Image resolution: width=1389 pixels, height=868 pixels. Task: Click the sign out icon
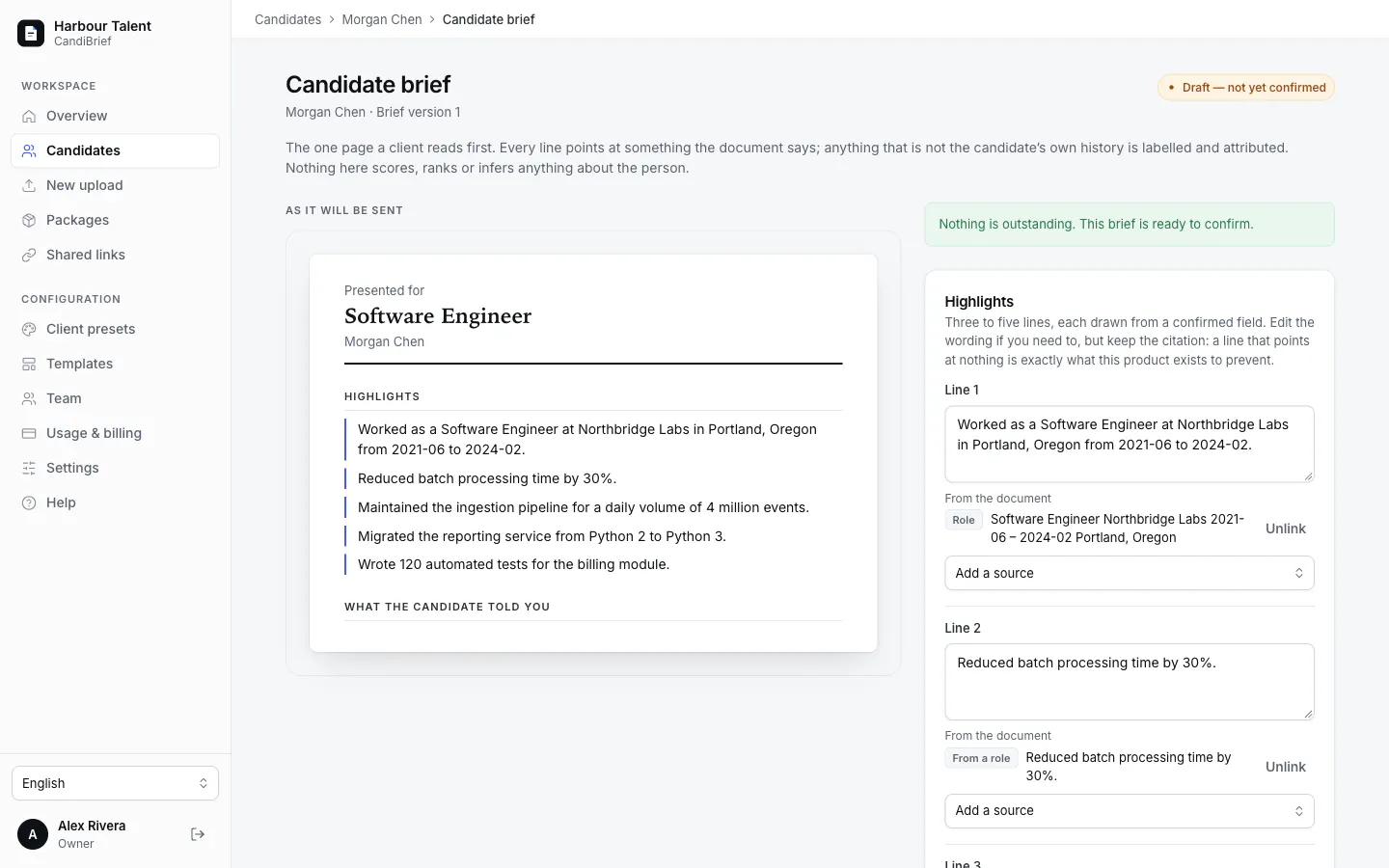pos(198,834)
